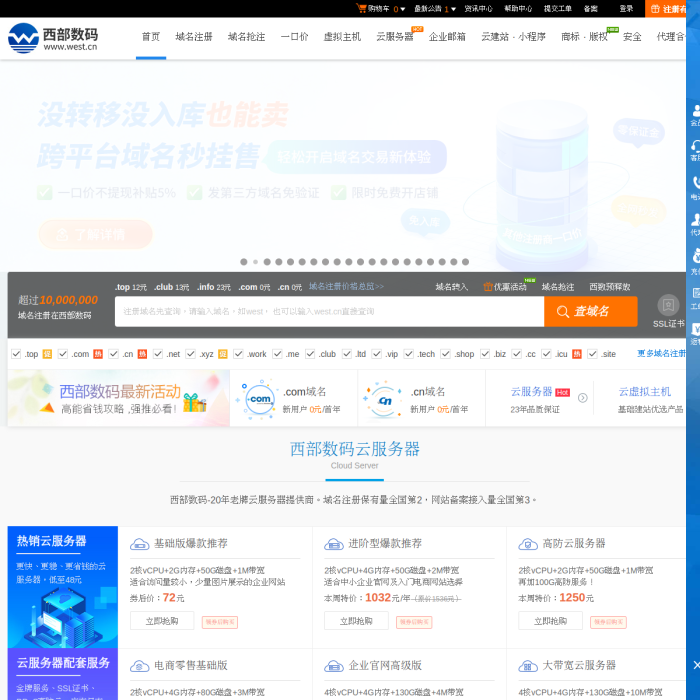700x700 pixels.
Task: Click the .cn domain circle icon
Action: 384,400
